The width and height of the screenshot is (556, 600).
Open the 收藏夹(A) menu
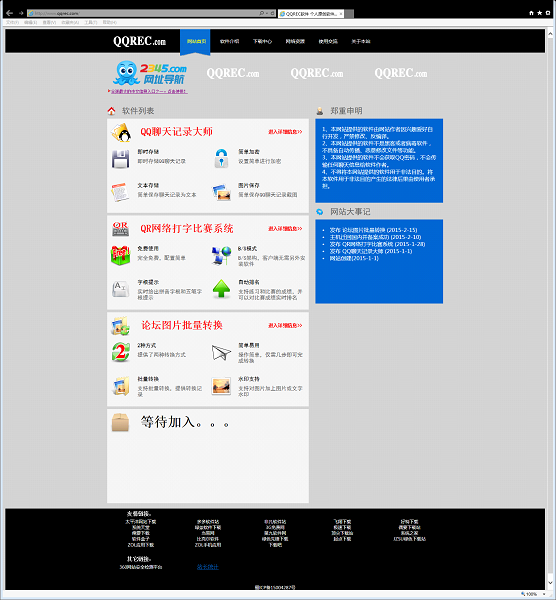pos(70,23)
